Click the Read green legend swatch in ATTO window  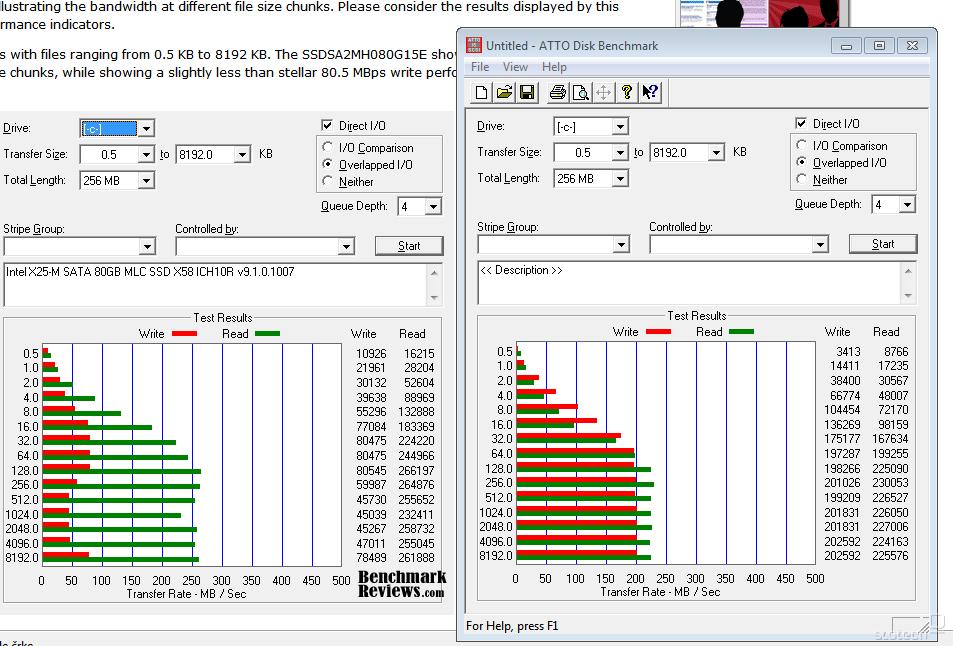[741, 332]
